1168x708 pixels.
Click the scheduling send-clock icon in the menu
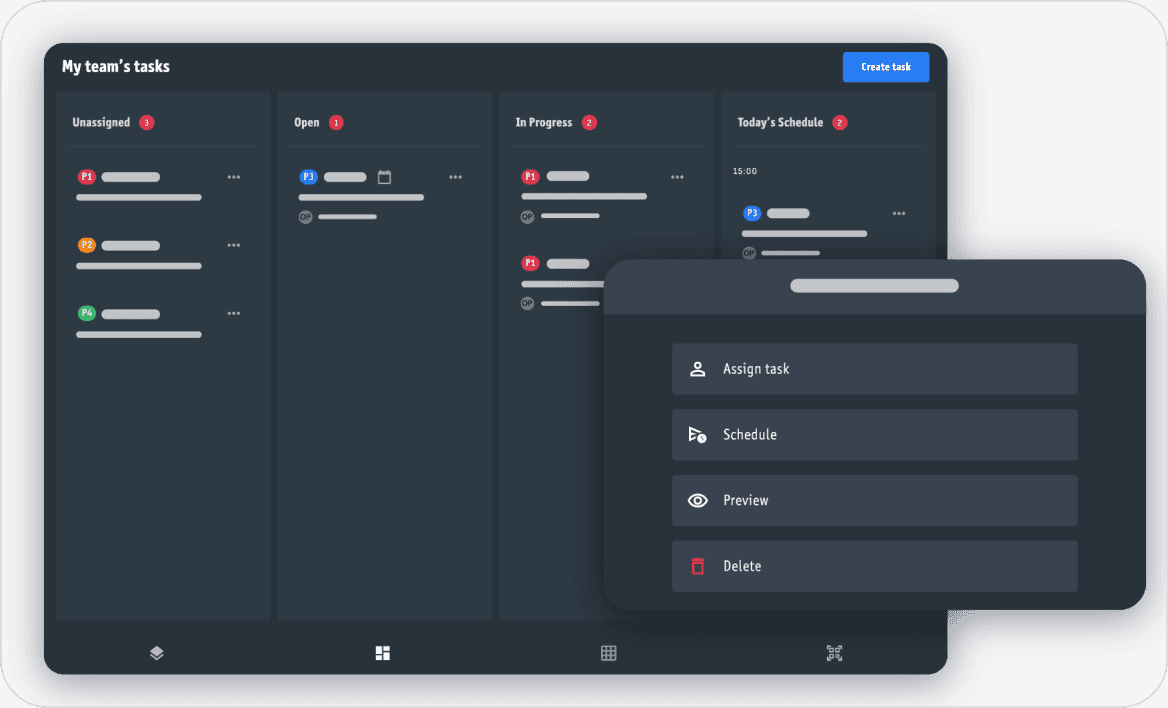pyautogui.click(x=697, y=434)
